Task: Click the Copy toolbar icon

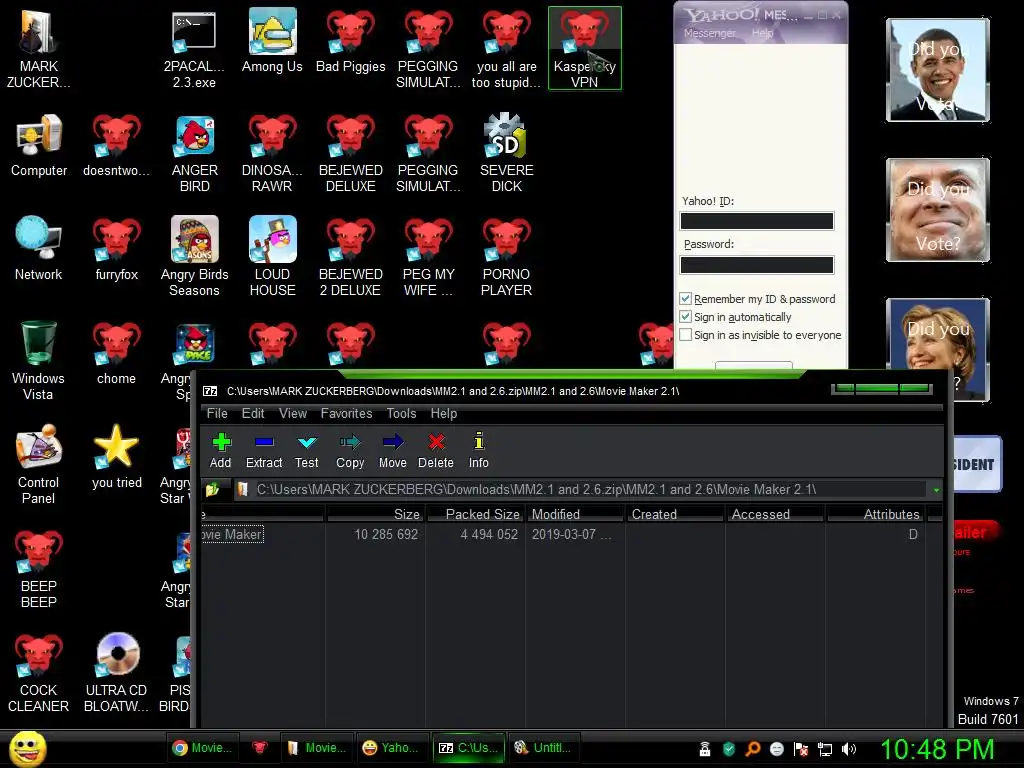Action: click(x=350, y=451)
